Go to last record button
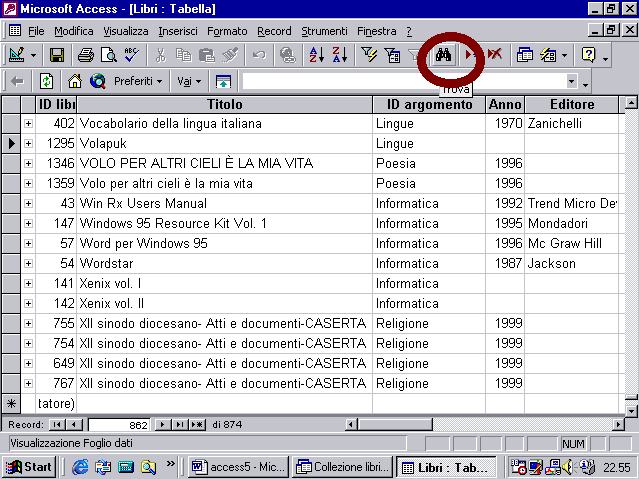This screenshot has height=479, width=639. (x=180, y=425)
